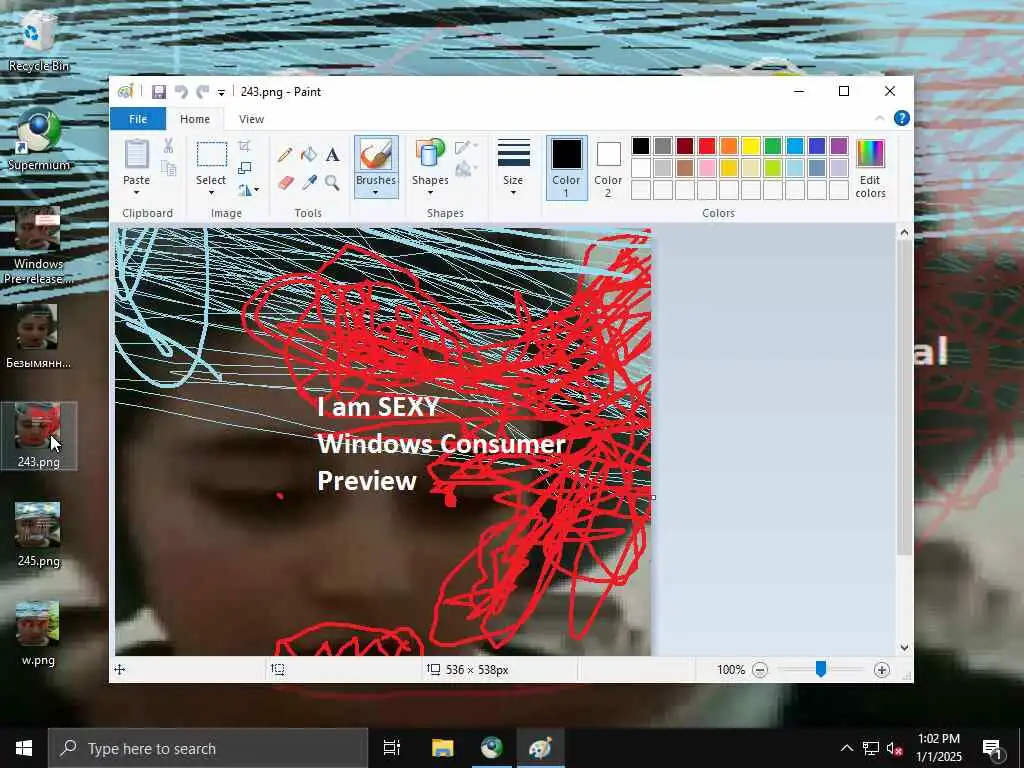
Task: Click the Redo arrow in title bar
Action: [203, 92]
